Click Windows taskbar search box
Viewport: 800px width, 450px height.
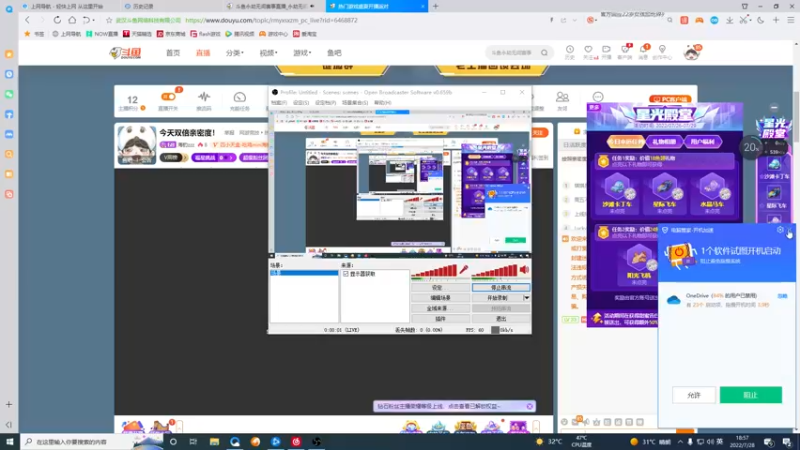(x=92, y=442)
